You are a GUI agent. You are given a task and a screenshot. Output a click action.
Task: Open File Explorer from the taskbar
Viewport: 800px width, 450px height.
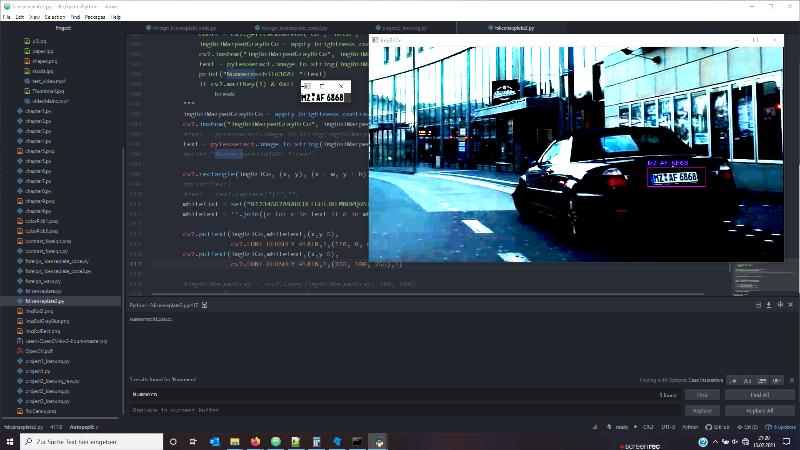tap(234, 441)
